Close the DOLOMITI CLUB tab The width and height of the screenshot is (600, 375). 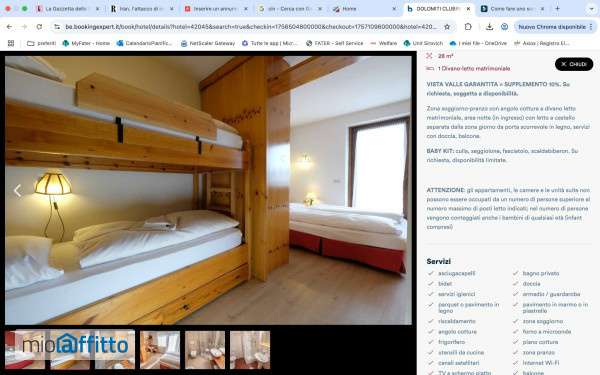[468, 8]
